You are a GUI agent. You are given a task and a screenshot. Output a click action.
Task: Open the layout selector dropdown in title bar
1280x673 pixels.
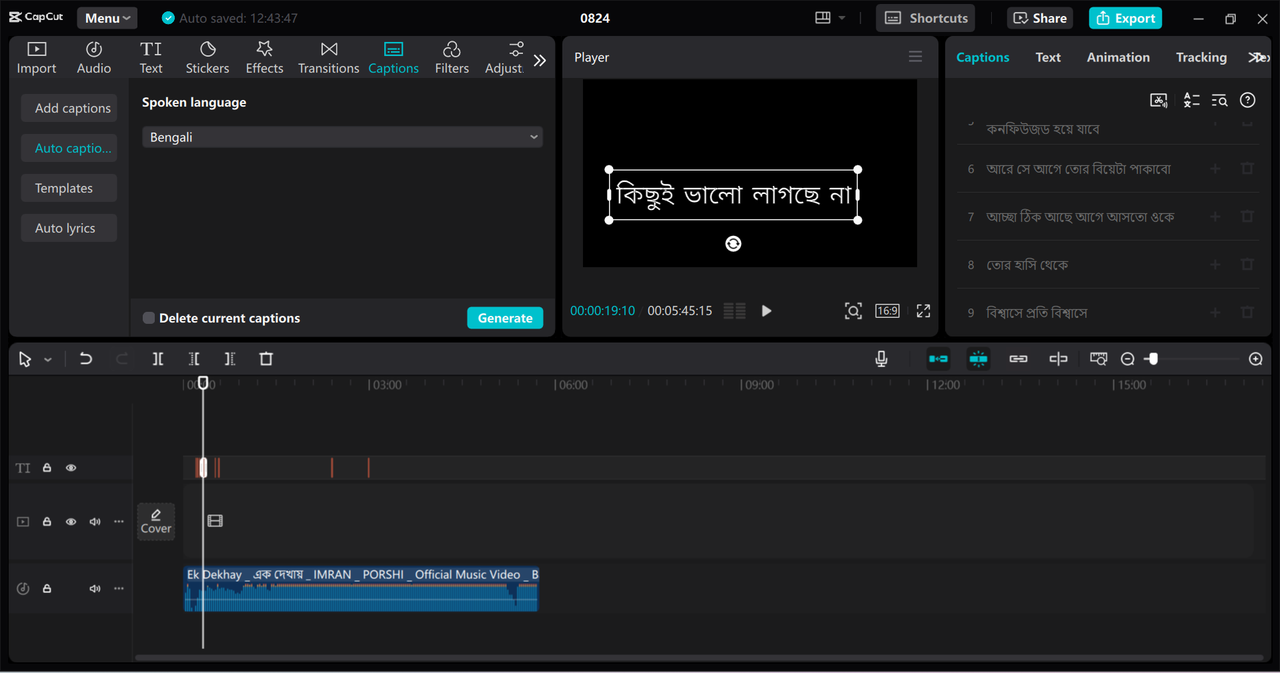[830, 18]
